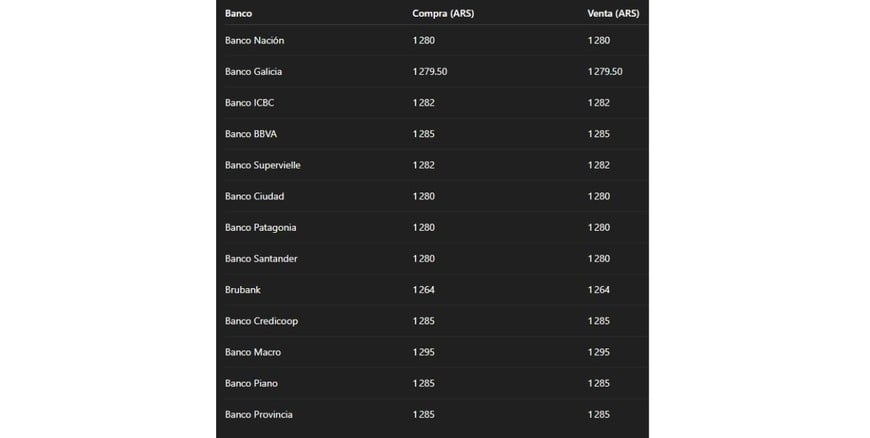Viewport: 870px width, 438px height.
Task: Select Banco Macro's Compra value 1295
Action: 423,352
